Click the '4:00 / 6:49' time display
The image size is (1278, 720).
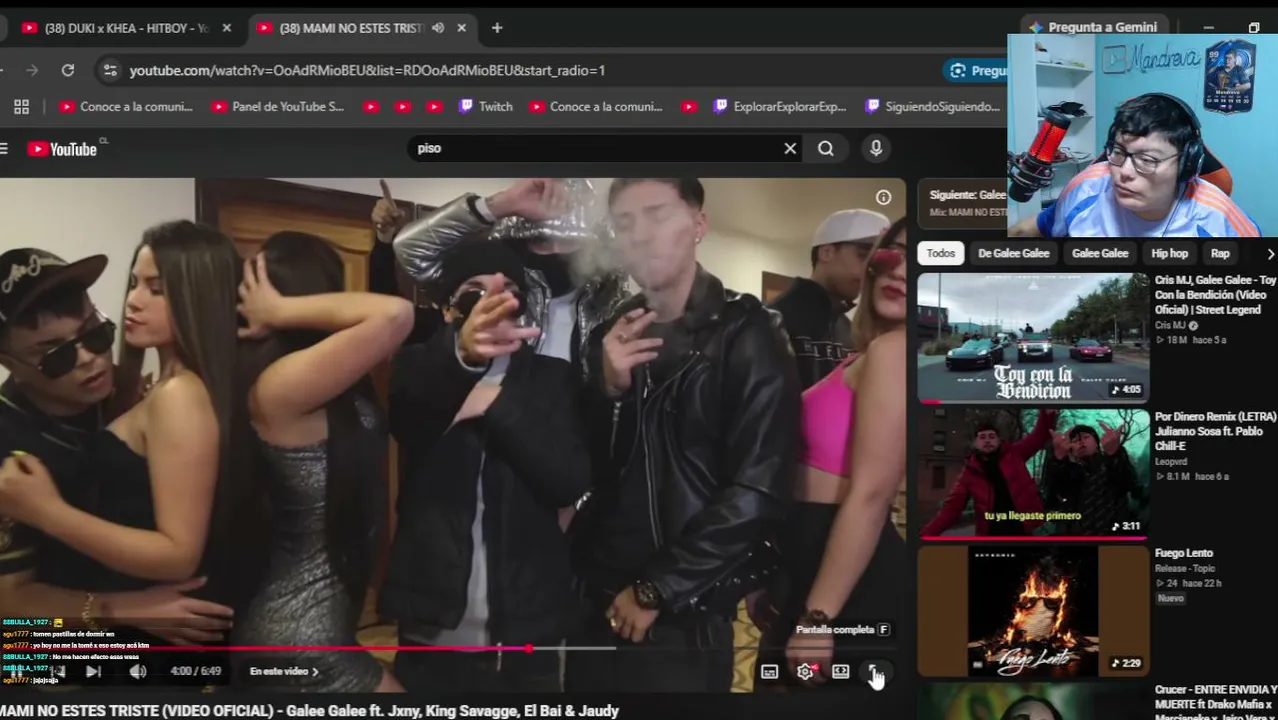[196, 671]
